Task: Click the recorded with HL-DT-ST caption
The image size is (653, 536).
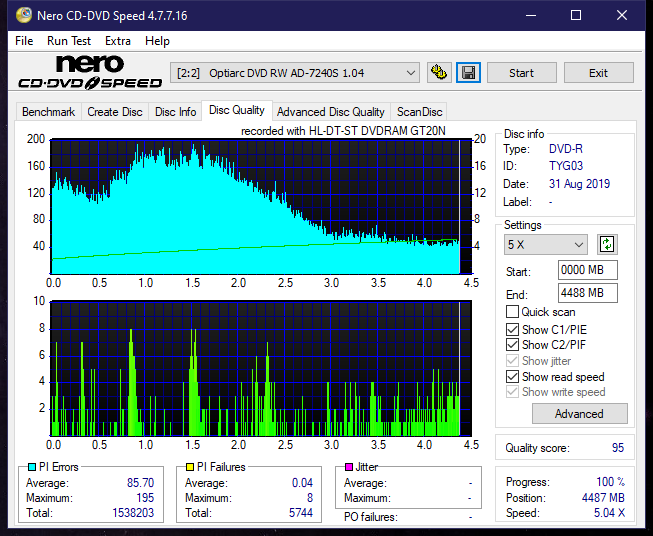Action: [343, 131]
